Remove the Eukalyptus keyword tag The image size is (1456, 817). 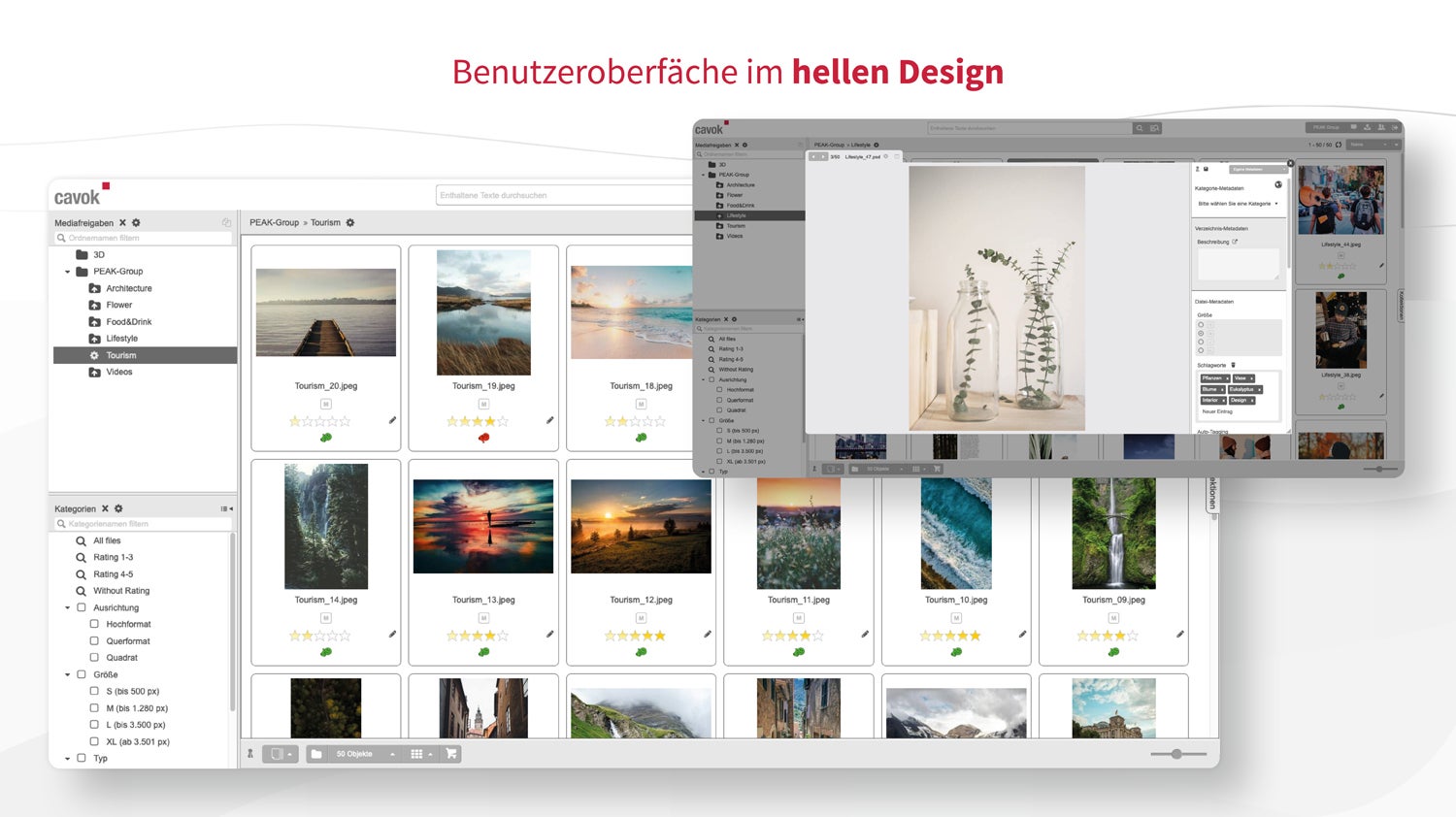pyautogui.click(x=1259, y=389)
